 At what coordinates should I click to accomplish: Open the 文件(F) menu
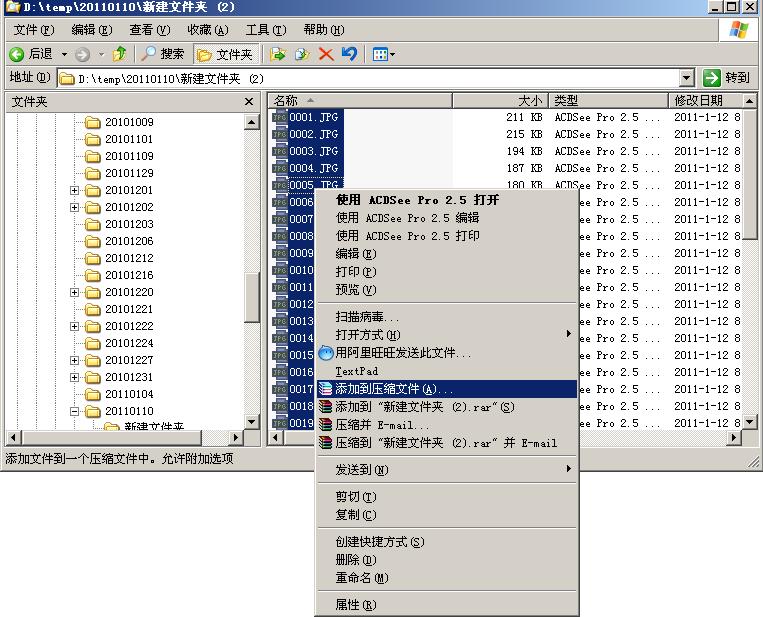tap(34, 30)
